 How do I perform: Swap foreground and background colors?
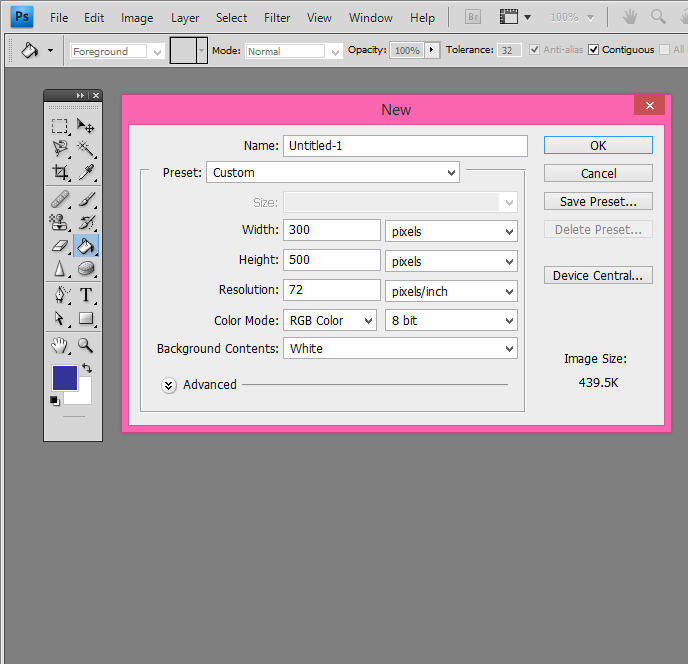tap(87, 368)
